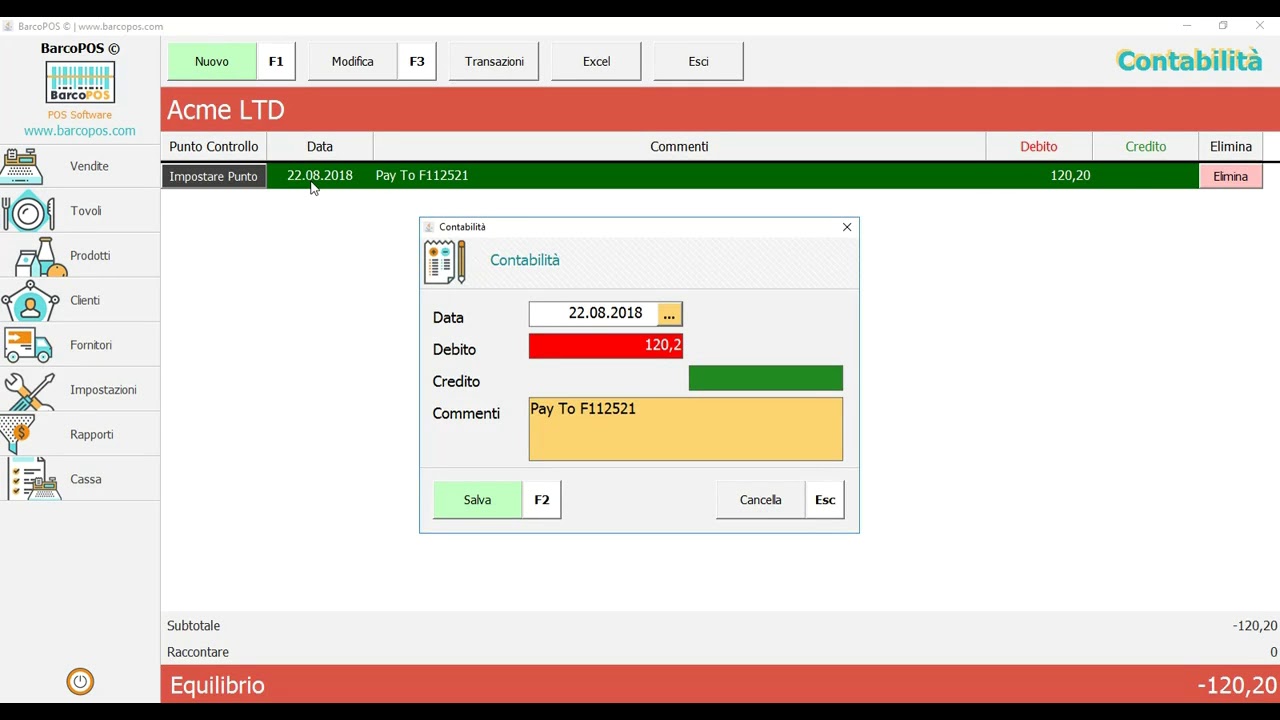The height and width of the screenshot is (720, 1280).
Task: Click Impostare Punto in the row
Action: click(214, 176)
